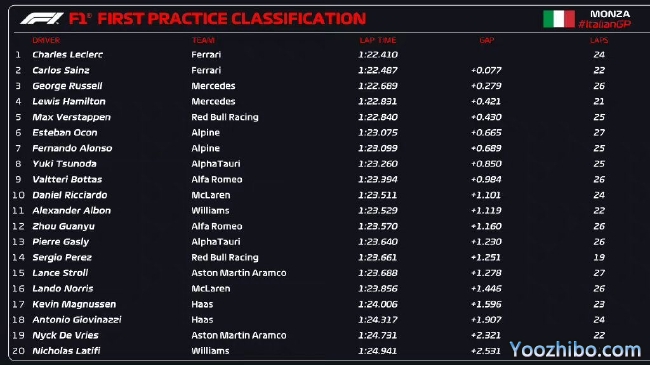Select the LAP TIME column header
The width and height of the screenshot is (650, 365).
(x=378, y=40)
